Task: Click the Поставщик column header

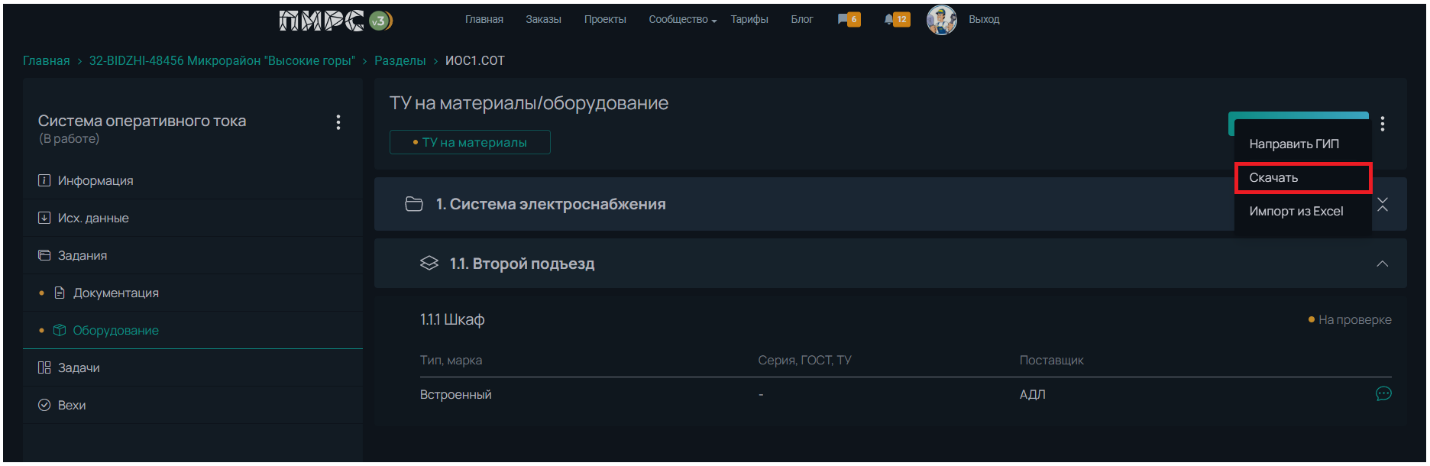Action: pos(1051,360)
